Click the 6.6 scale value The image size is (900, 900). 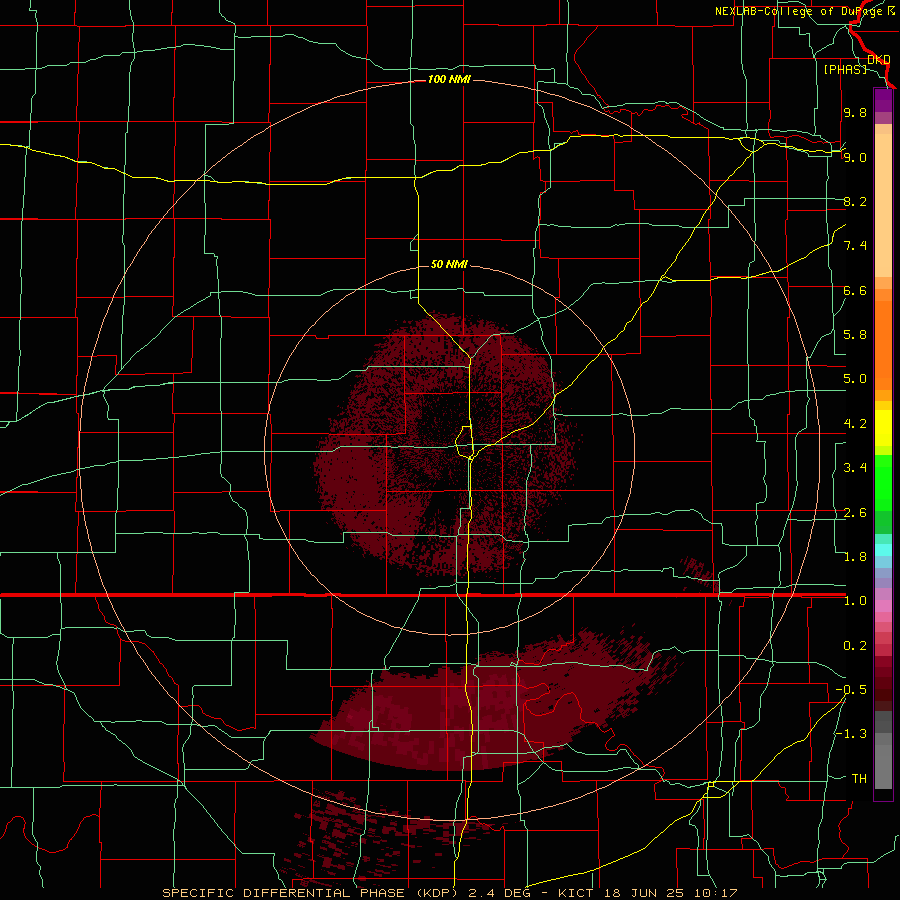[x=855, y=290]
